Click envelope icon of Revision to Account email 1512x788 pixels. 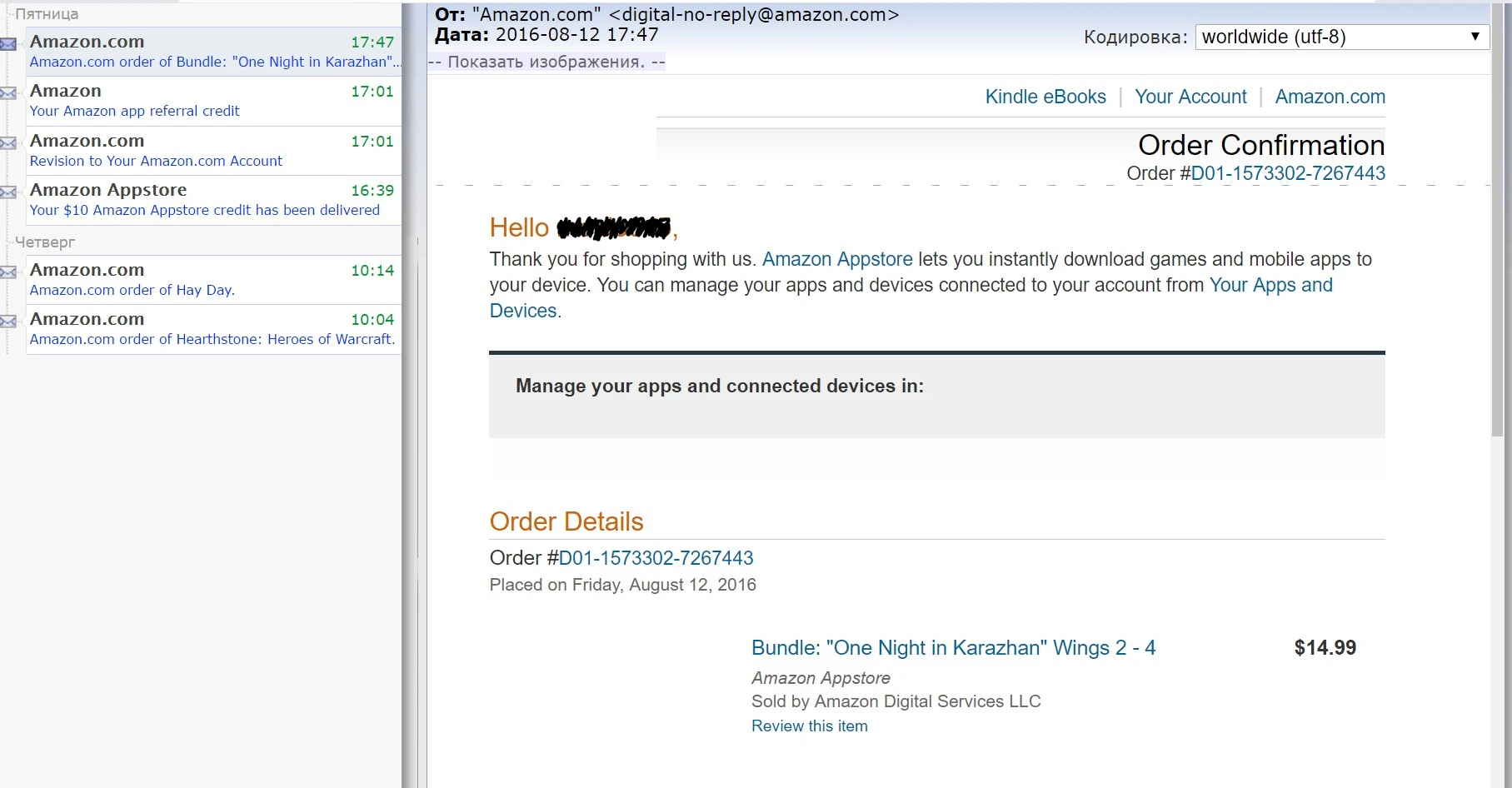8,143
